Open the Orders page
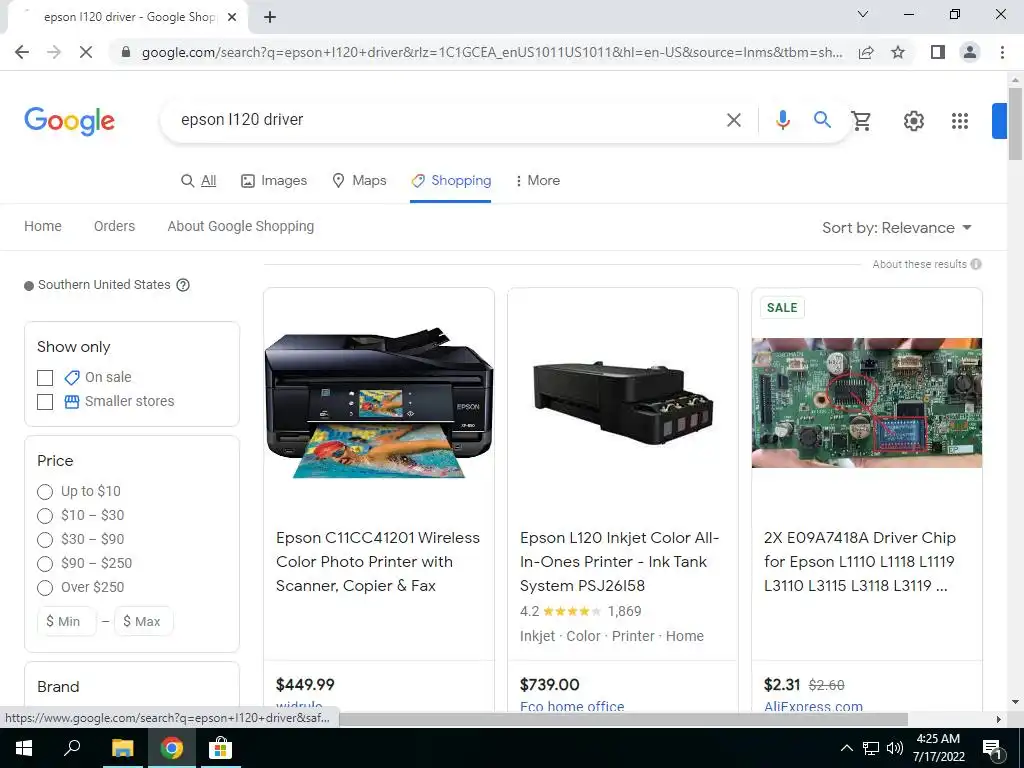The image size is (1024, 768). point(114,226)
